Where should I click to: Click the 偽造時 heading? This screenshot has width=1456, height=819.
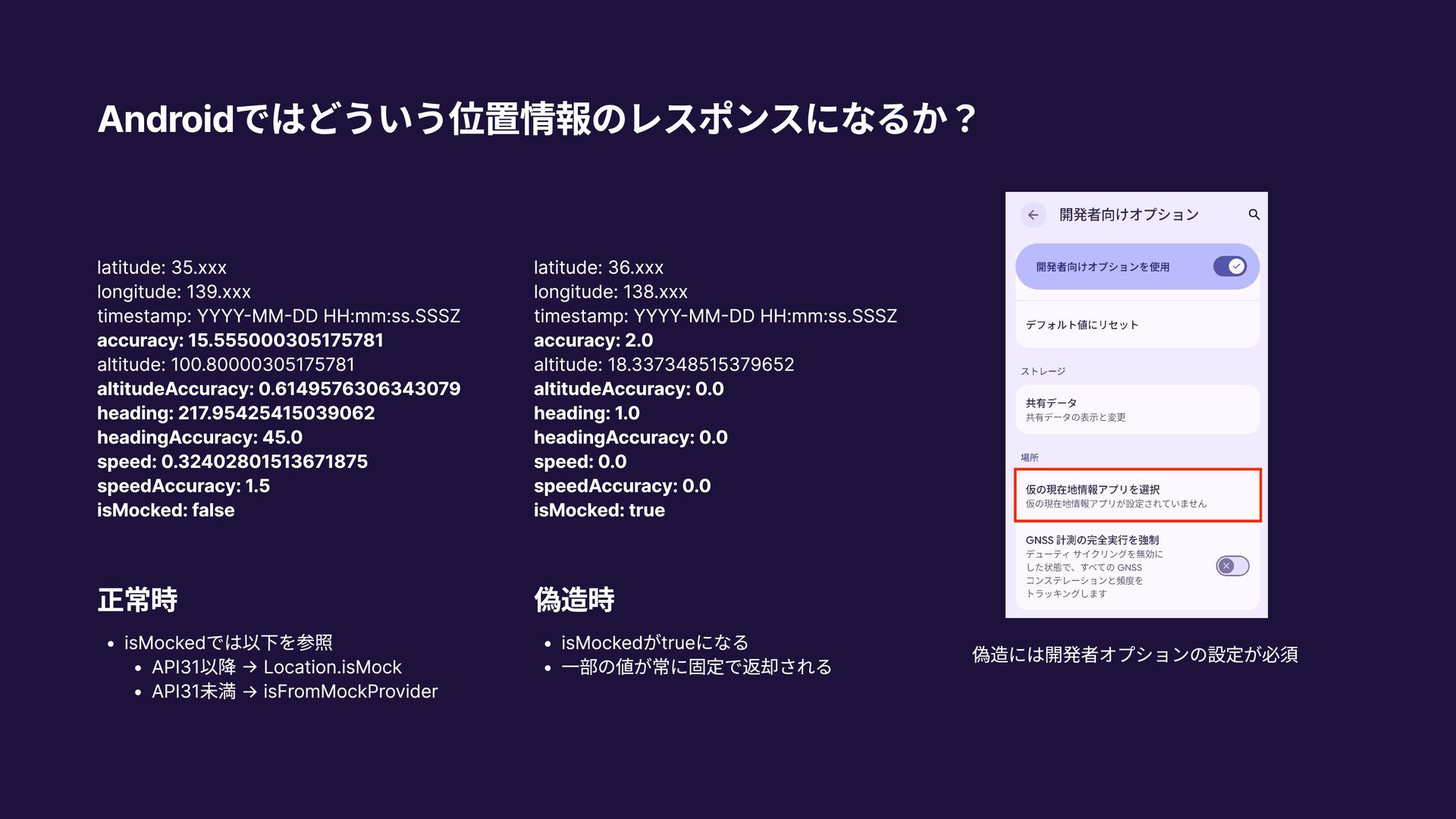[574, 600]
